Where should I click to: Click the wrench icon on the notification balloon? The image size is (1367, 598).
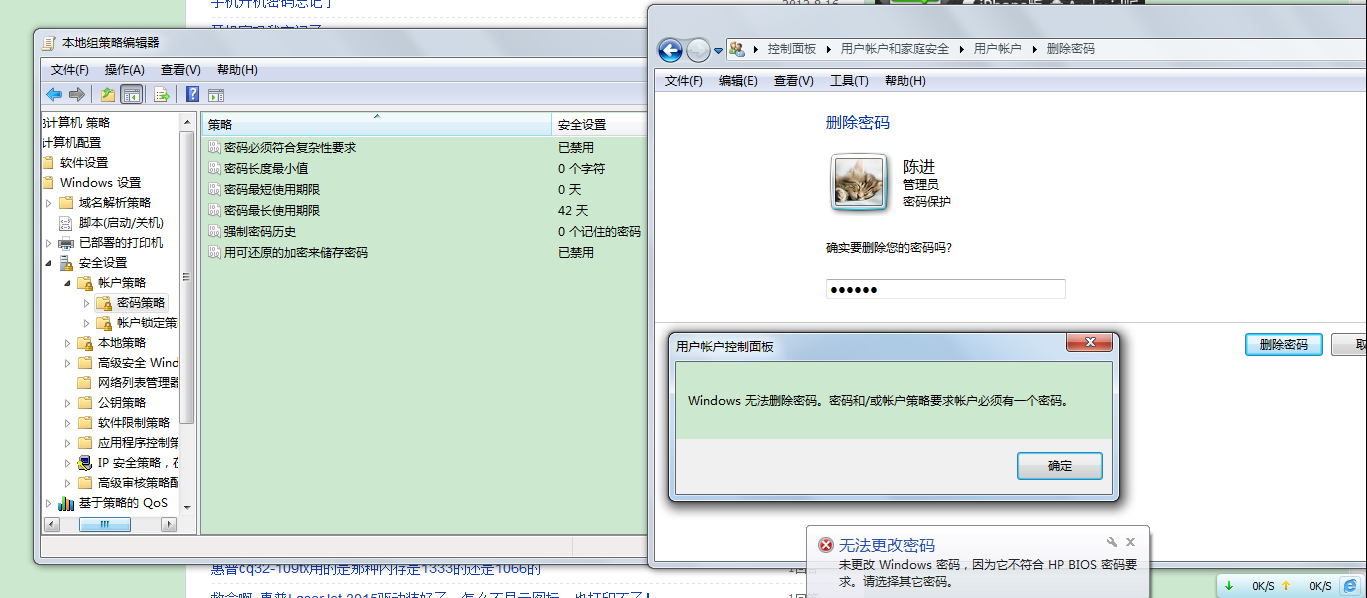point(1112,541)
